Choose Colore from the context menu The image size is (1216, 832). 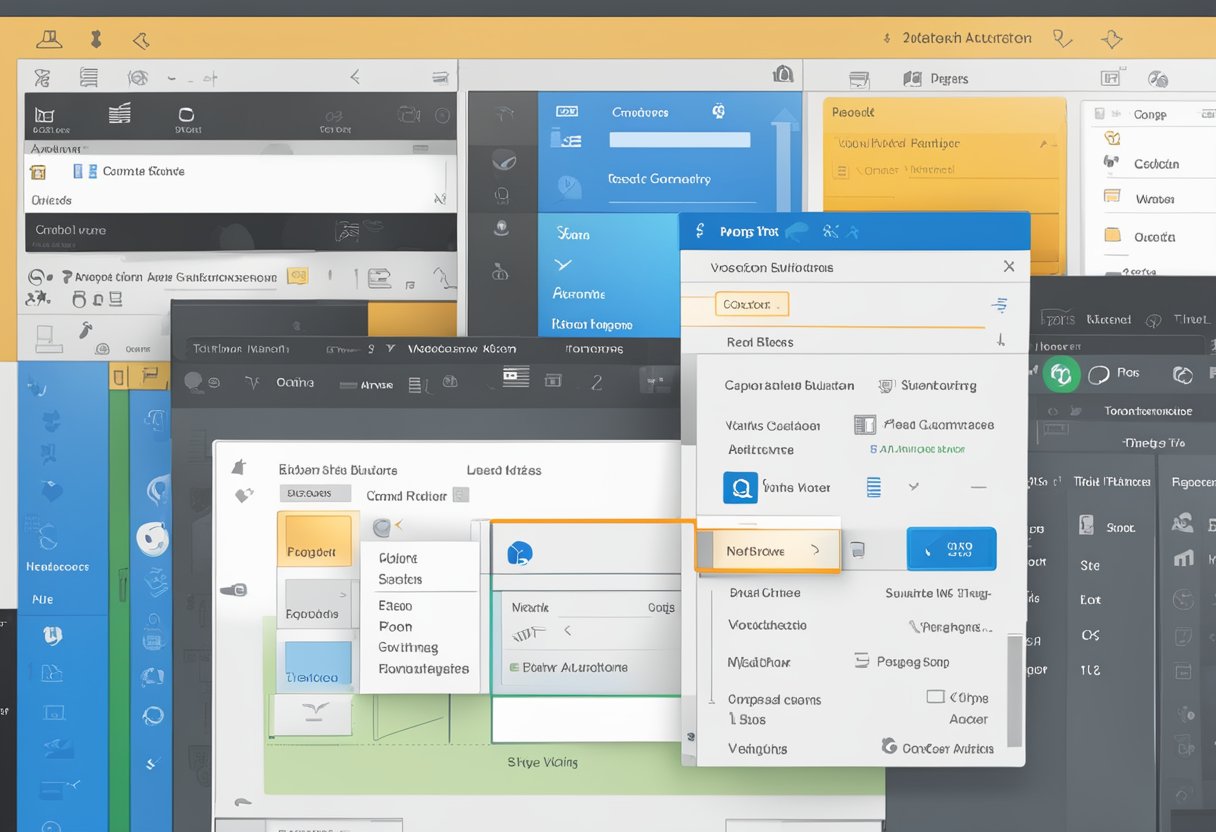pos(399,558)
